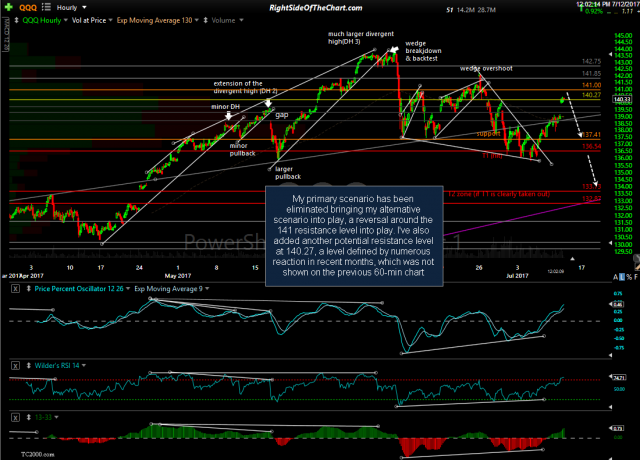640x460 pixels.
Task: Click the 28.7M volume figure
Action: click(x=486, y=10)
